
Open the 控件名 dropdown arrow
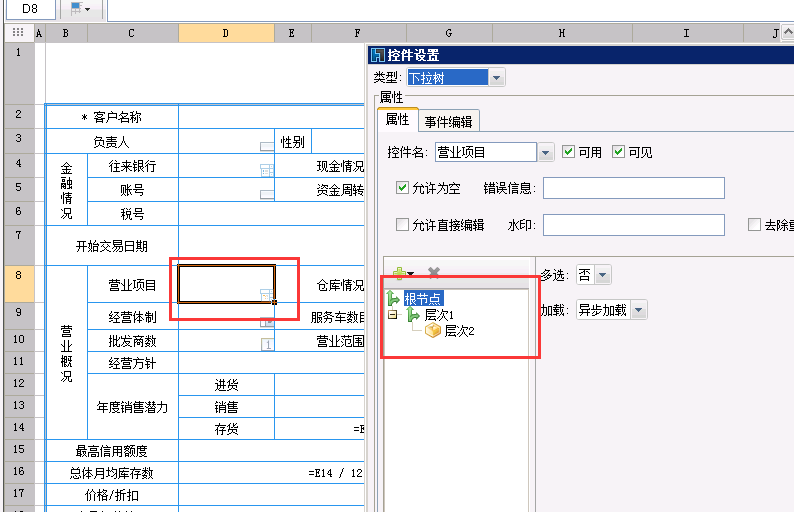(x=545, y=152)
